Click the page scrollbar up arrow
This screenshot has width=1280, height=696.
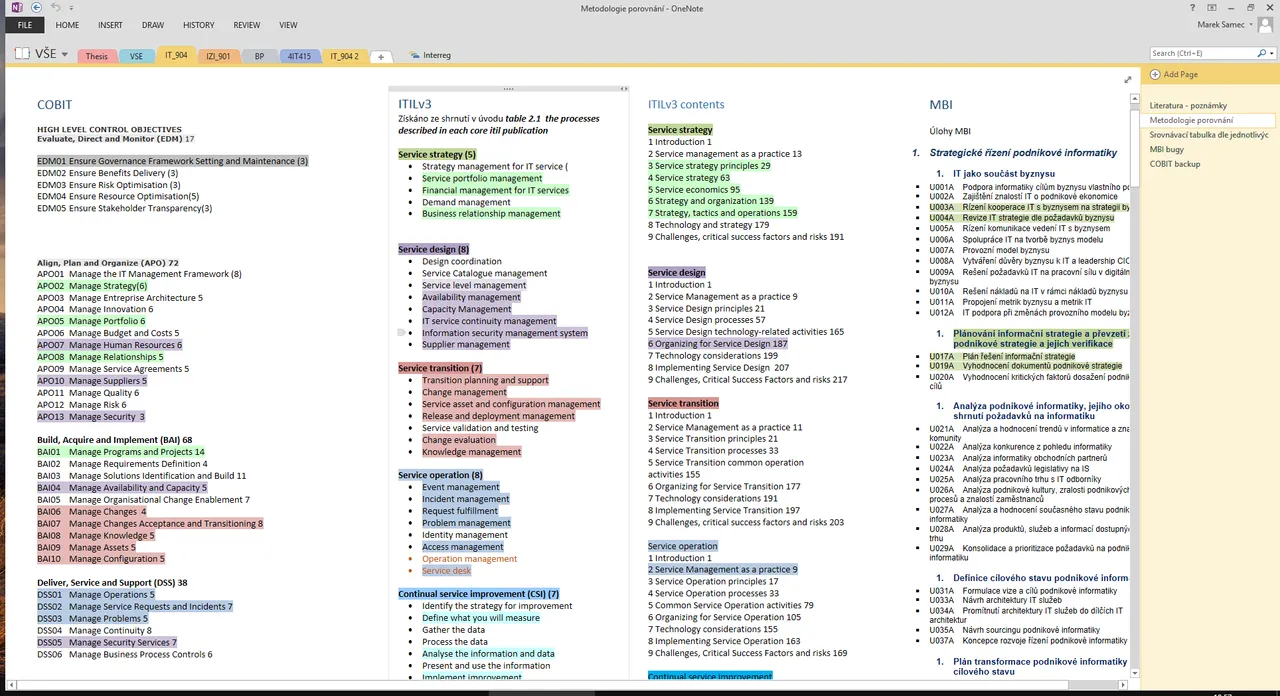(x=1134, y=99)
